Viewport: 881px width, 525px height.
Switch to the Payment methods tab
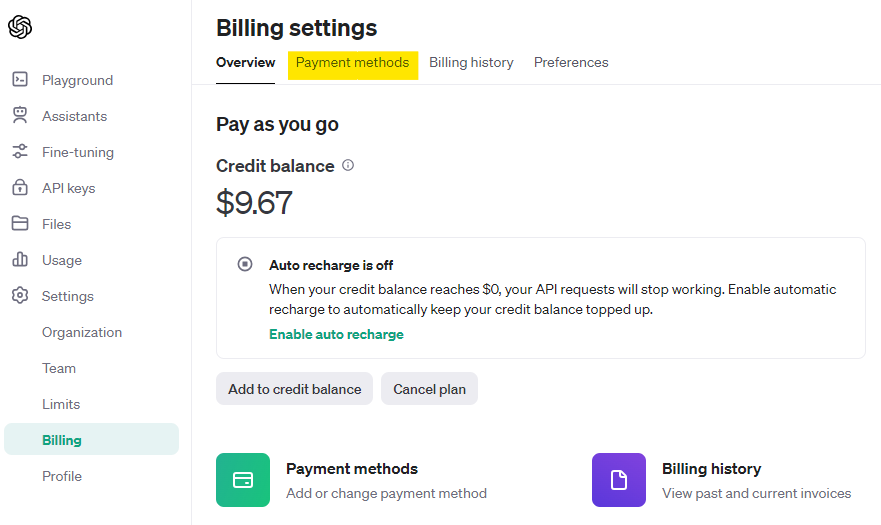pyautogui.click(x=352, y=63)
